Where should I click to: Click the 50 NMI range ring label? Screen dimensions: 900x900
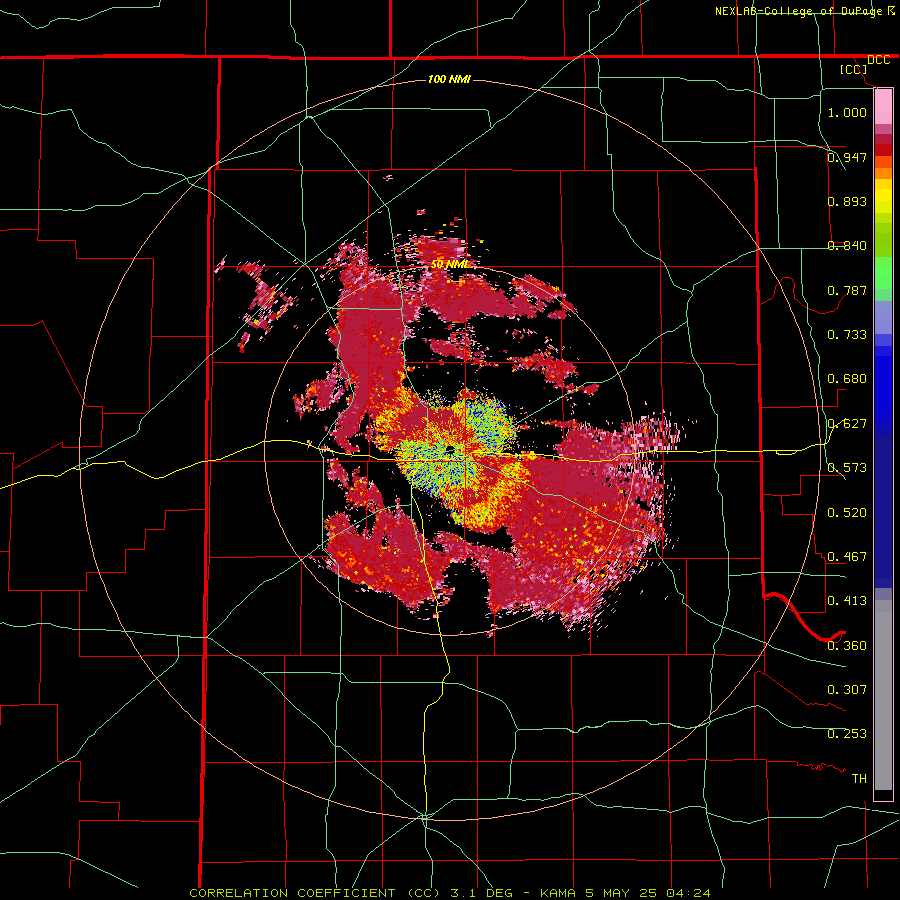click(449, 264)
